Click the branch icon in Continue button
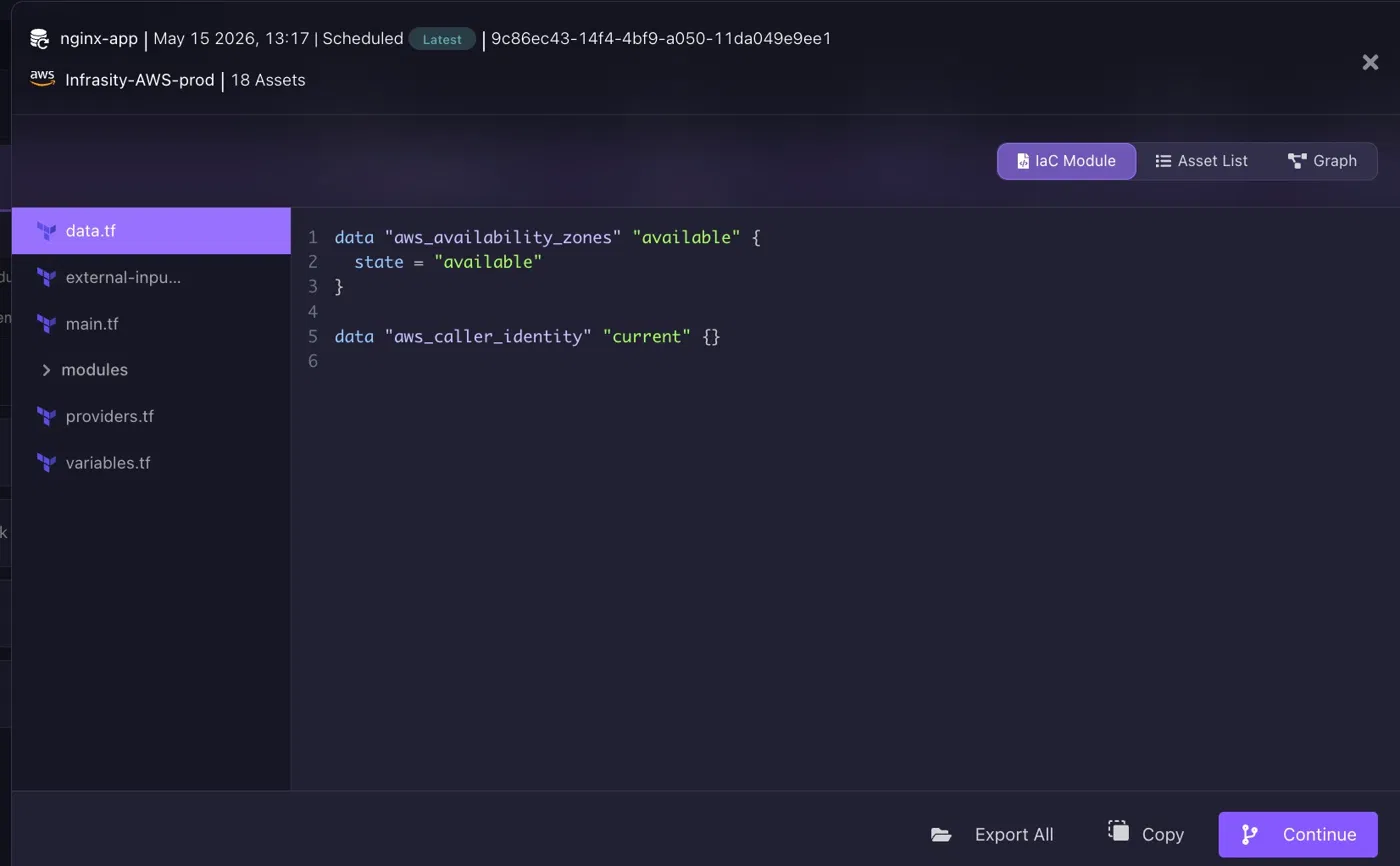Screen dimensions: 1400x866 [1249, 834]
